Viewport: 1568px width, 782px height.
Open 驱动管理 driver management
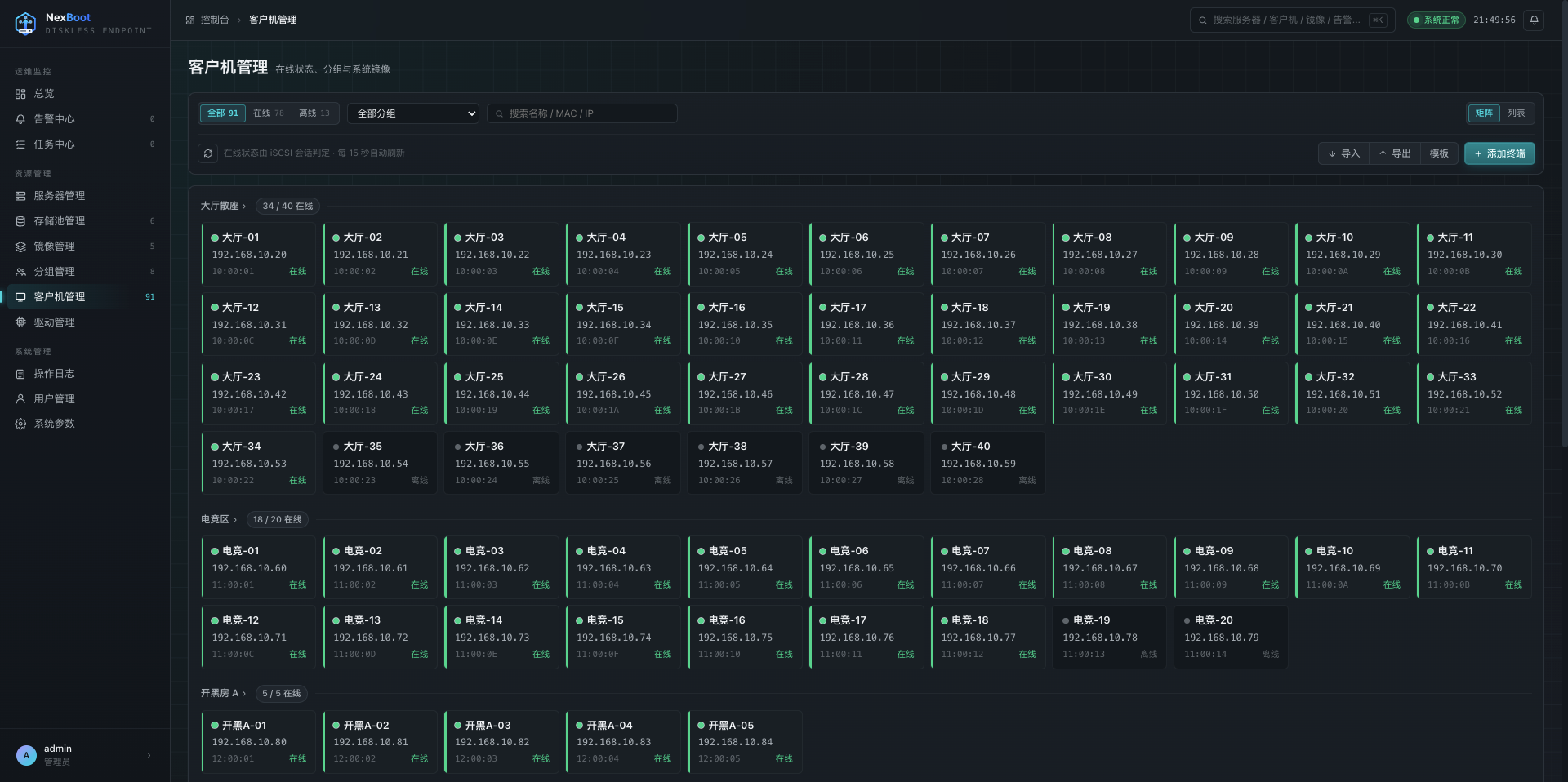(85, 322)
